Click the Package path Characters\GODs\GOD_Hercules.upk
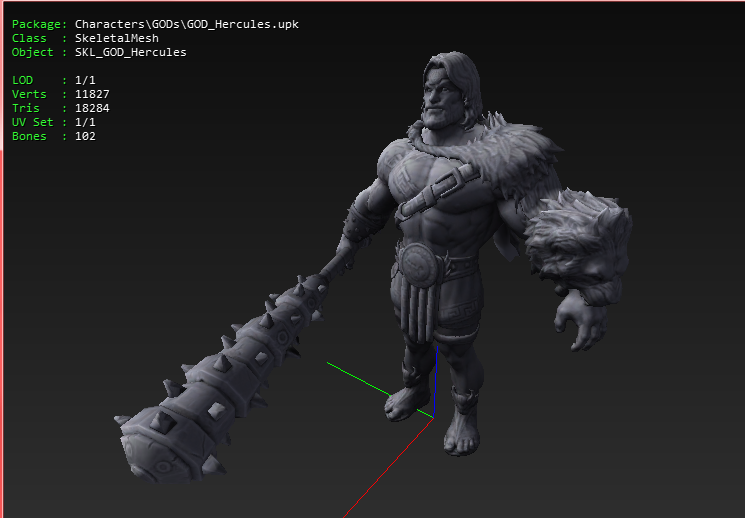Viewport: 745px width, 518px height. (x=187, y=24)
